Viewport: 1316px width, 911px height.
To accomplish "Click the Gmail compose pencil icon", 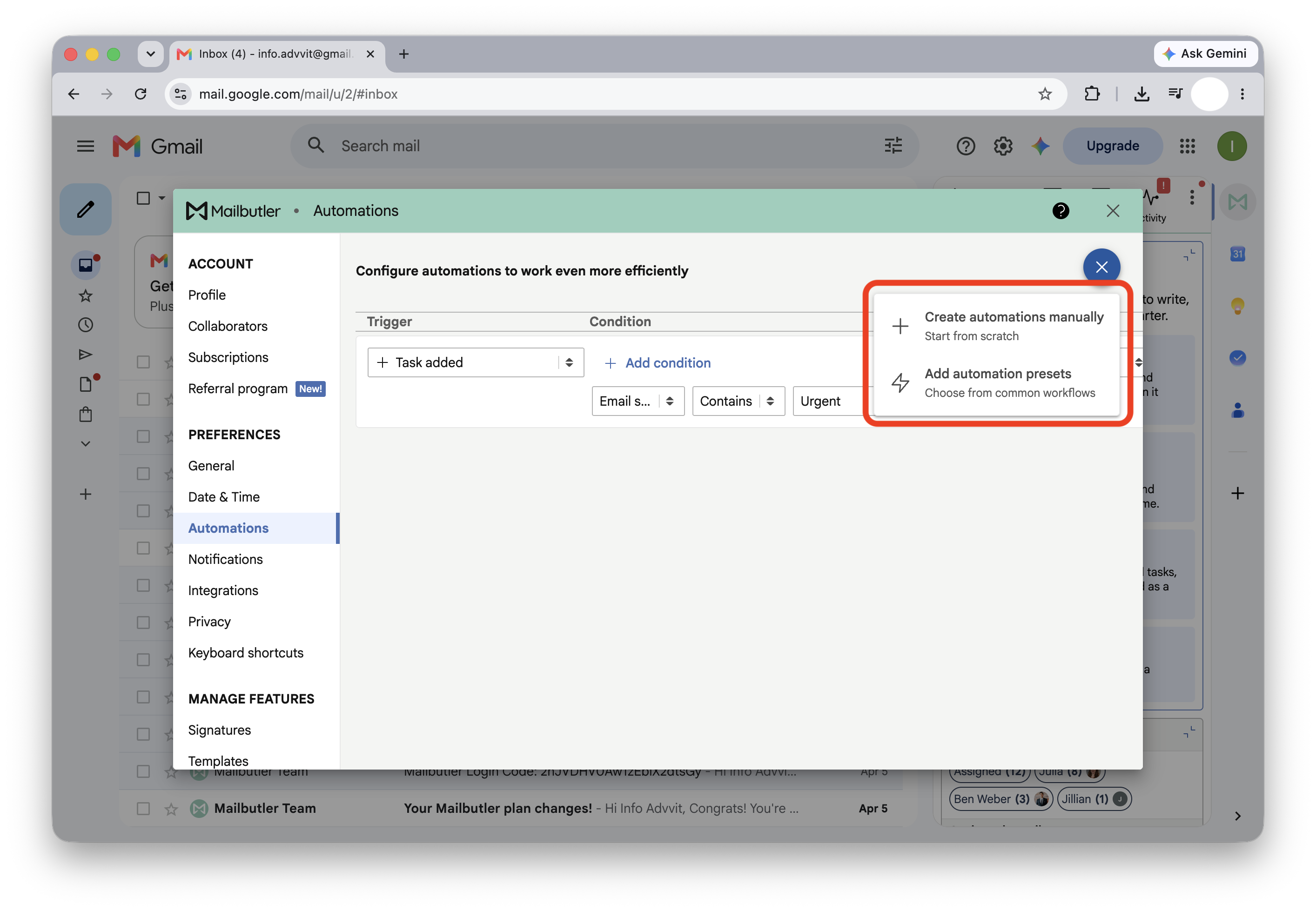I will point(86,209).
